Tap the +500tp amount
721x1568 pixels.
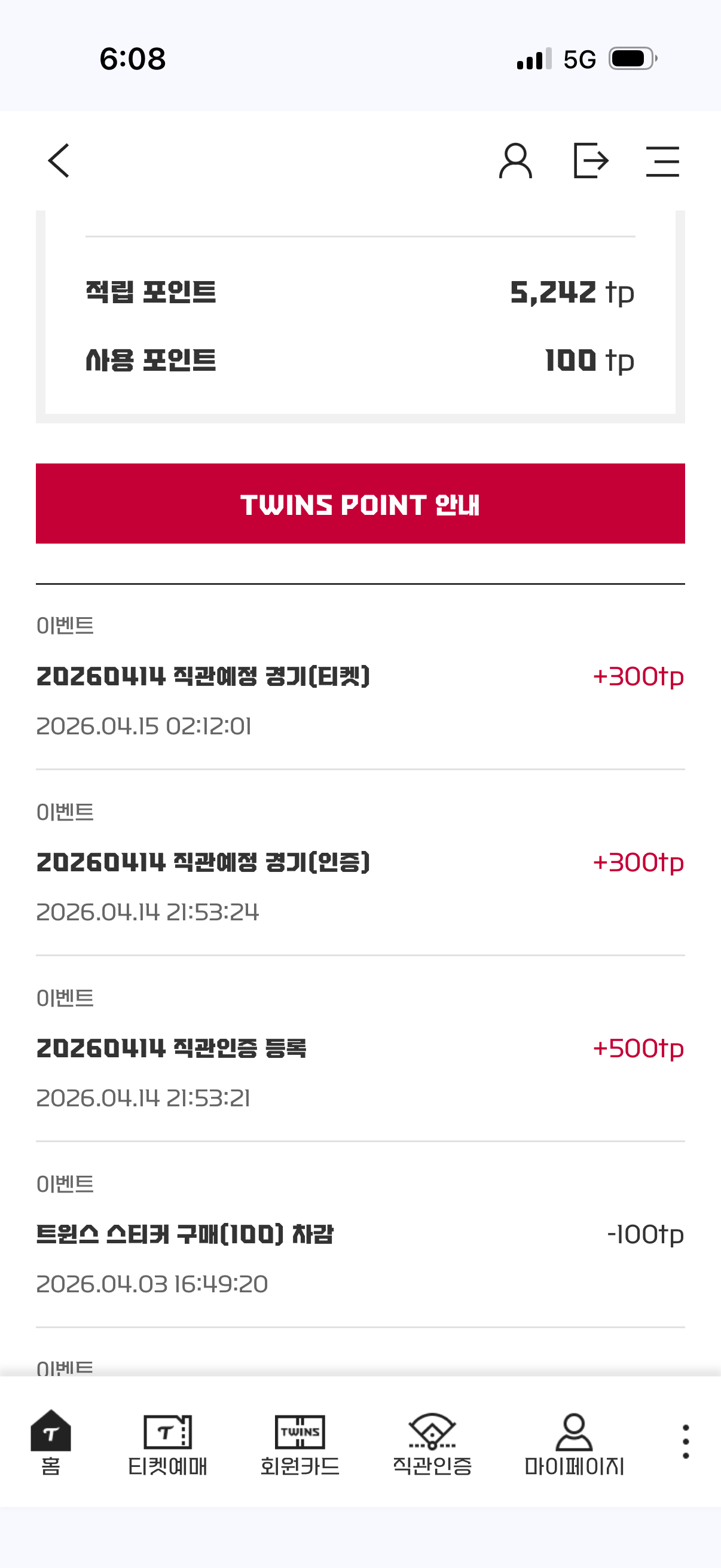[638, 1049]
